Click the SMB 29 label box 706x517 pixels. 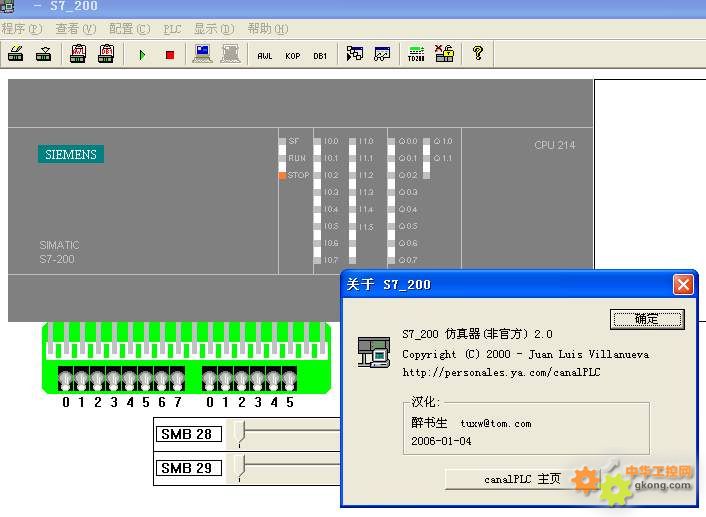click(189, 468)
